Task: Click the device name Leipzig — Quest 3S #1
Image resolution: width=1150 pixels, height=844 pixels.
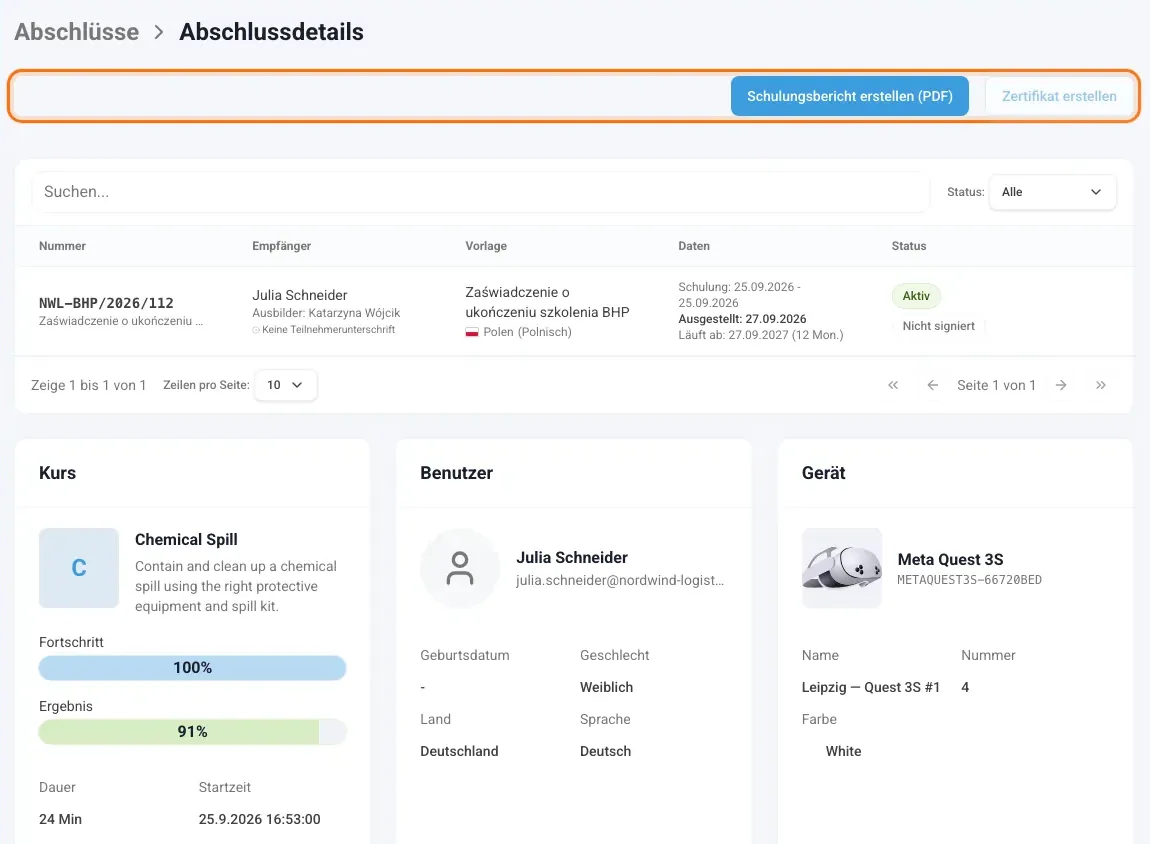Action: (x=870, y=687)
